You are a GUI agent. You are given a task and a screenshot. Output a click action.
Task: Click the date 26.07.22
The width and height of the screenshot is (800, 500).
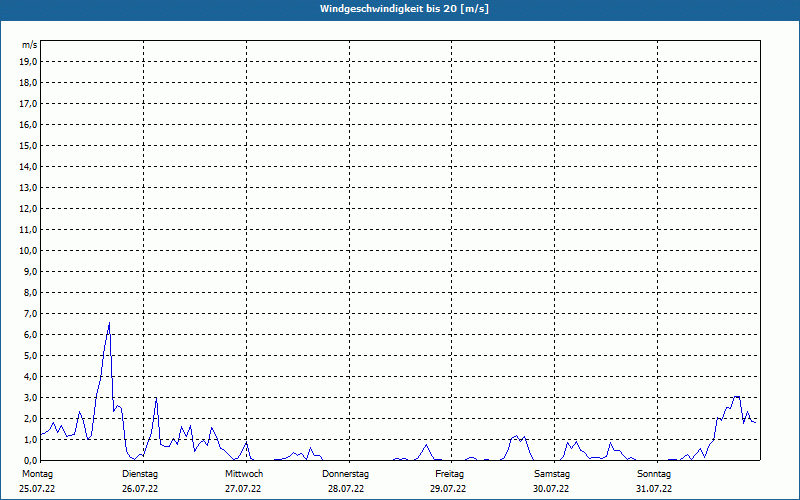click(x=140, y=489)
